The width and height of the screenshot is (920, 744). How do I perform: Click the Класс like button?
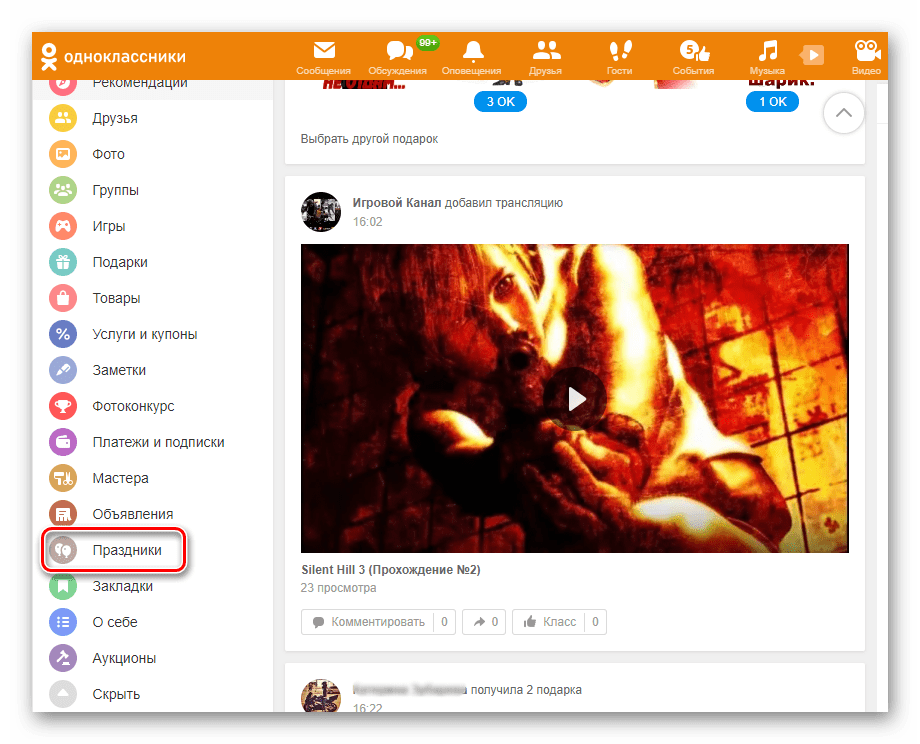coord(559,622)
